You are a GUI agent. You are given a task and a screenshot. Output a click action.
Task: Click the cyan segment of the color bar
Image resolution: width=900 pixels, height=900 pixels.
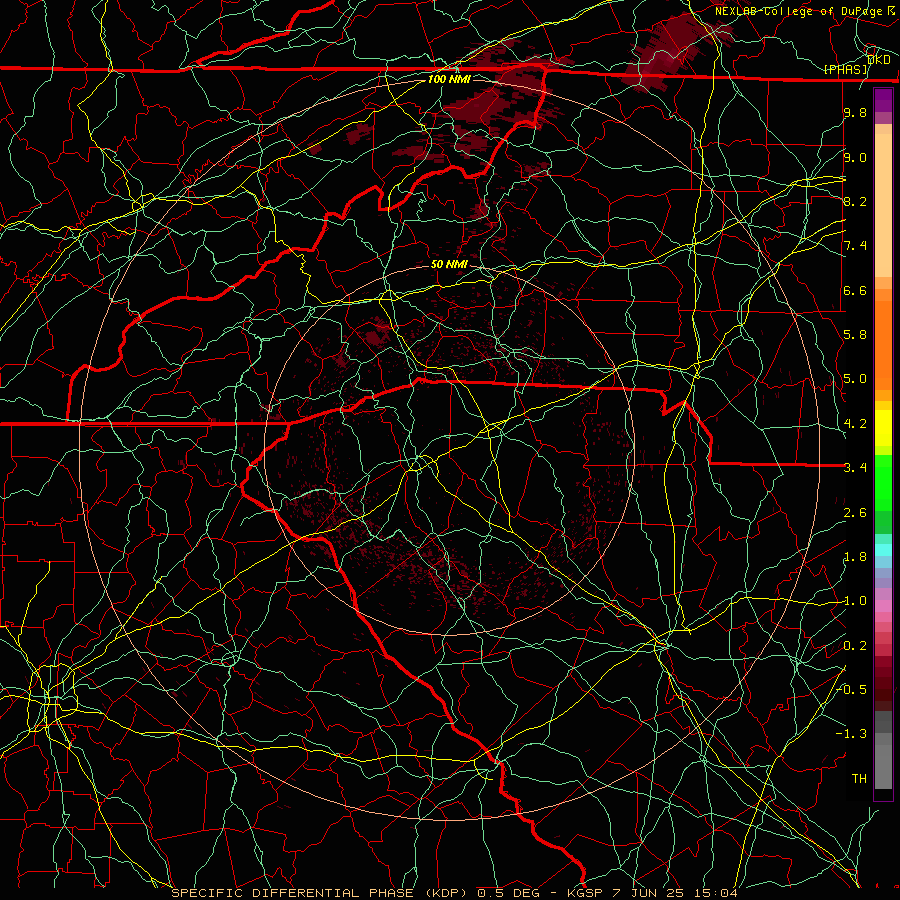point(883,550)
